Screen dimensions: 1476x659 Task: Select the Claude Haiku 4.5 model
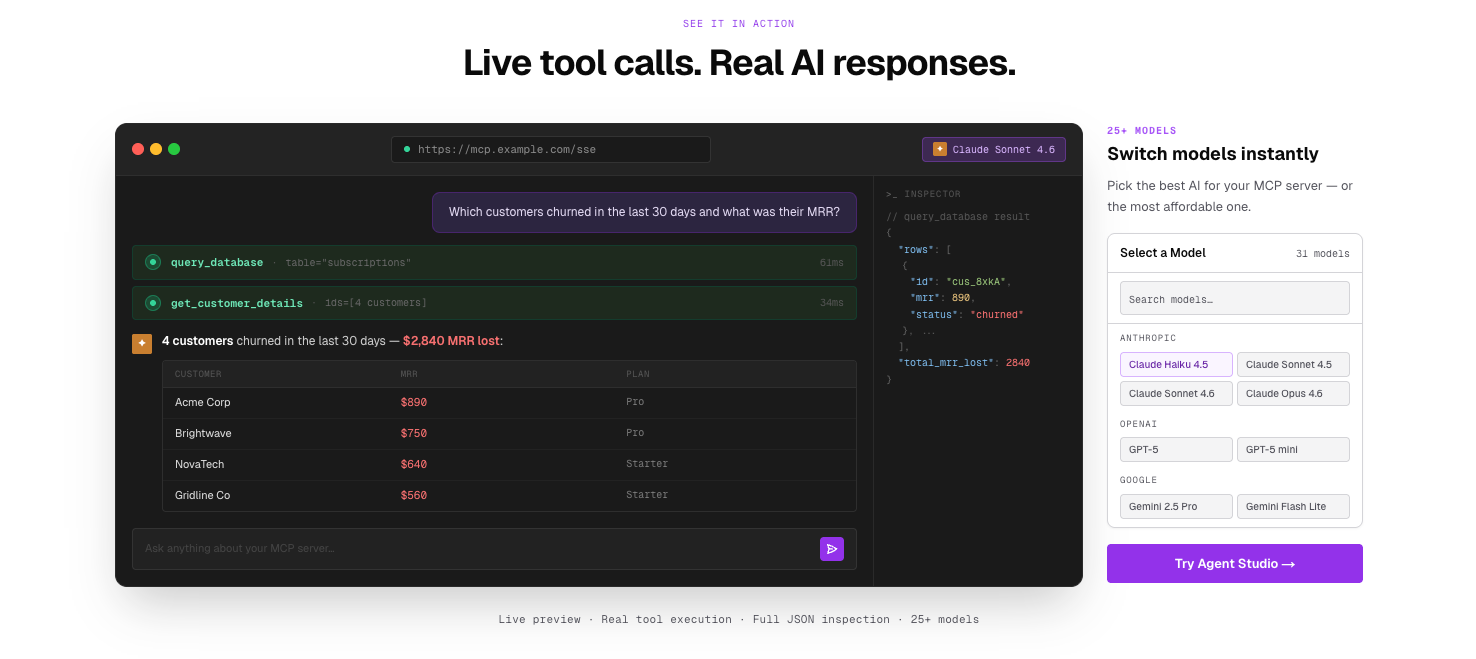(x=1176, y=364)
